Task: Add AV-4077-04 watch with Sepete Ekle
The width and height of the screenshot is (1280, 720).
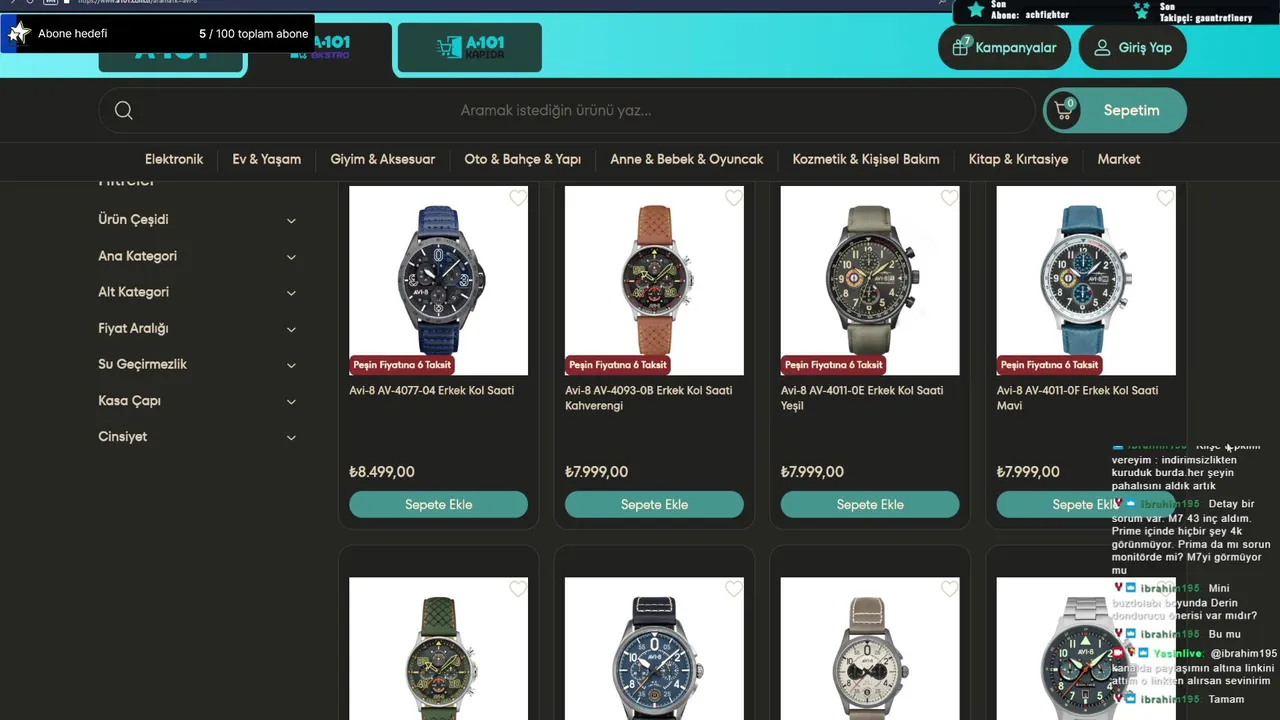Action: (439, 505)
